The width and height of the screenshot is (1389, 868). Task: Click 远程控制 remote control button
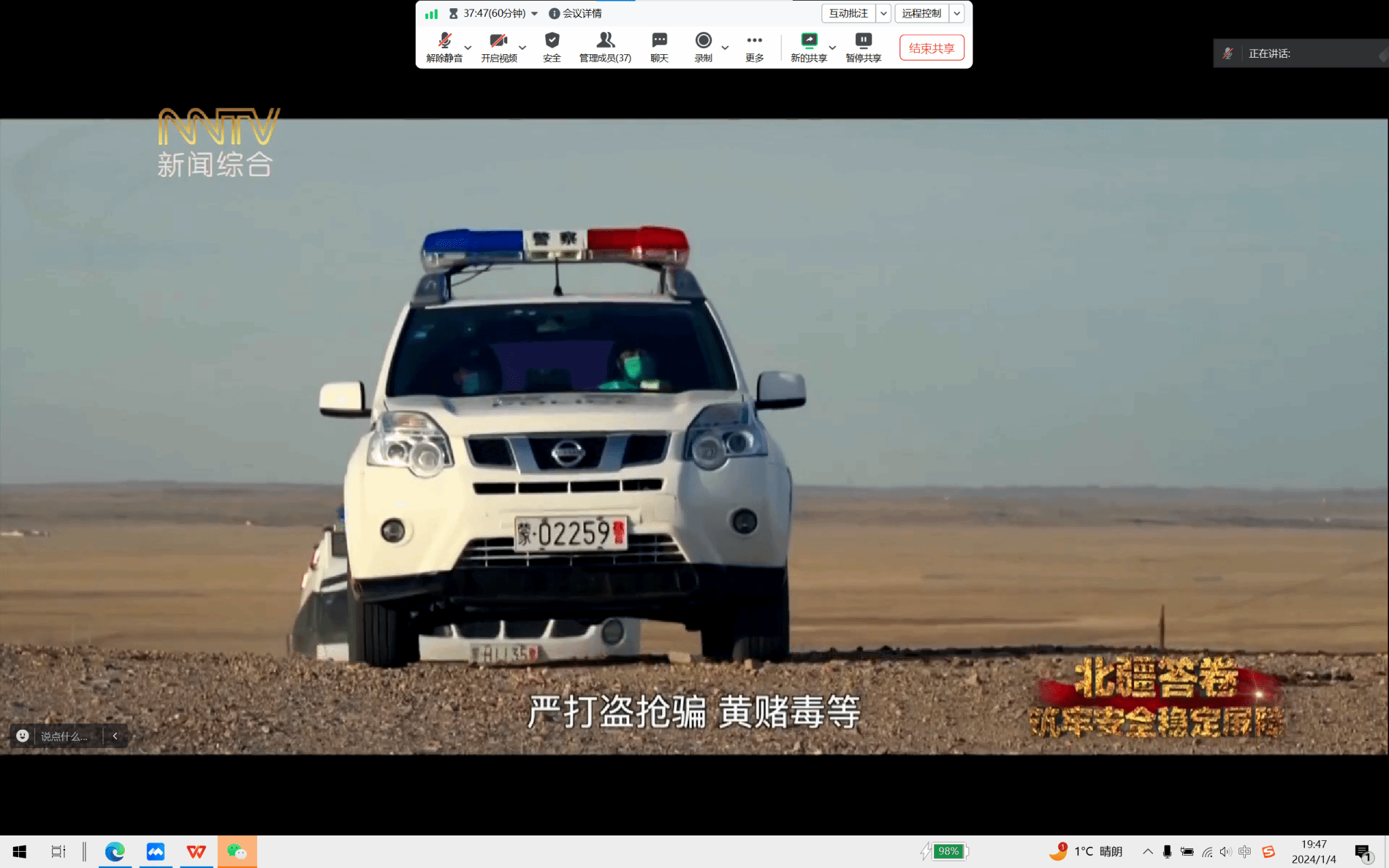tap(921, 14)
